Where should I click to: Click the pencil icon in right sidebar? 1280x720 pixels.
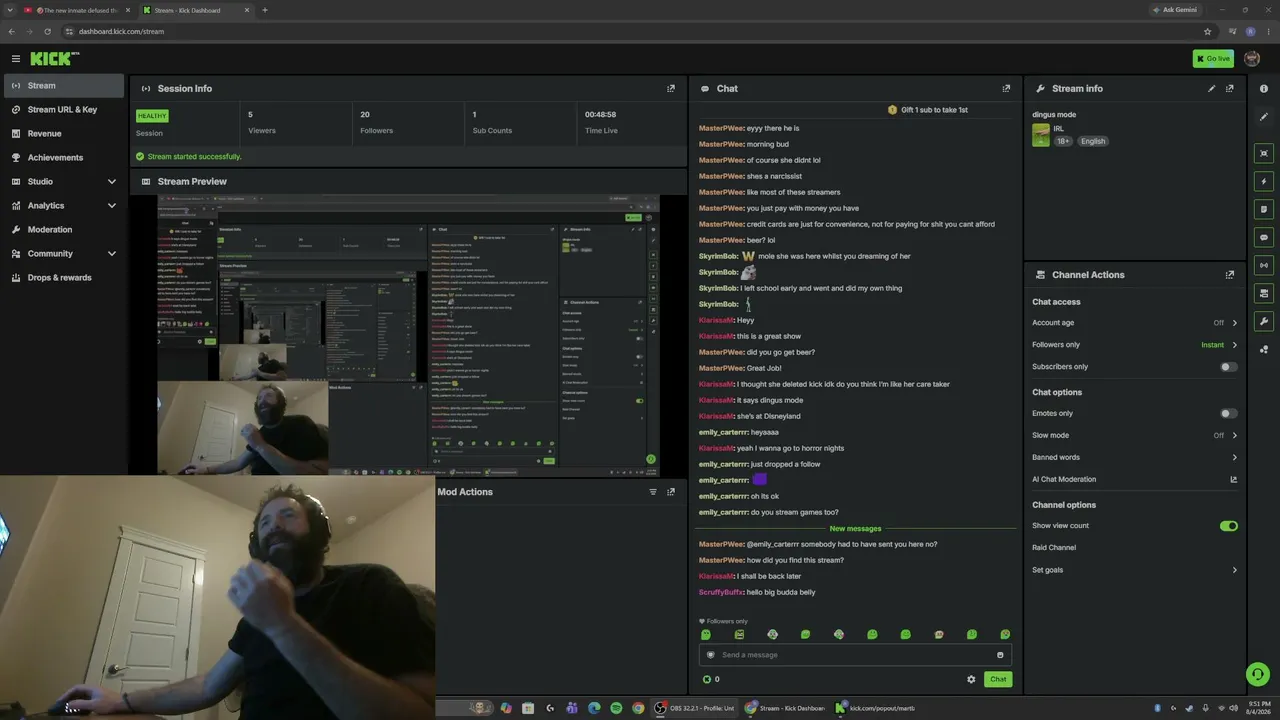tap(1264, 117)
